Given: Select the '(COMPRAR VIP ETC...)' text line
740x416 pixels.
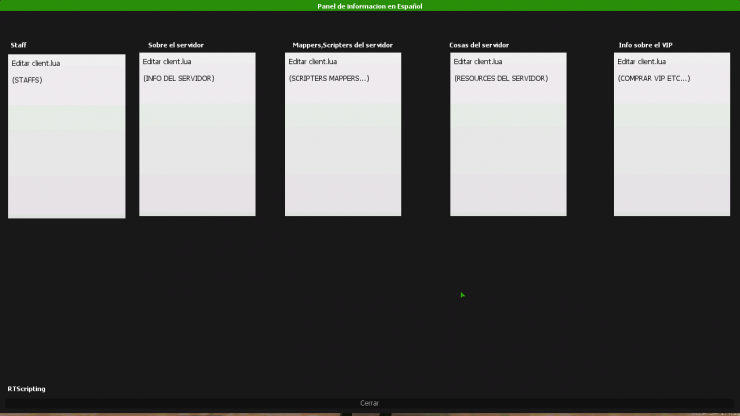Looking at the screenshot, I should coord(654,78).
